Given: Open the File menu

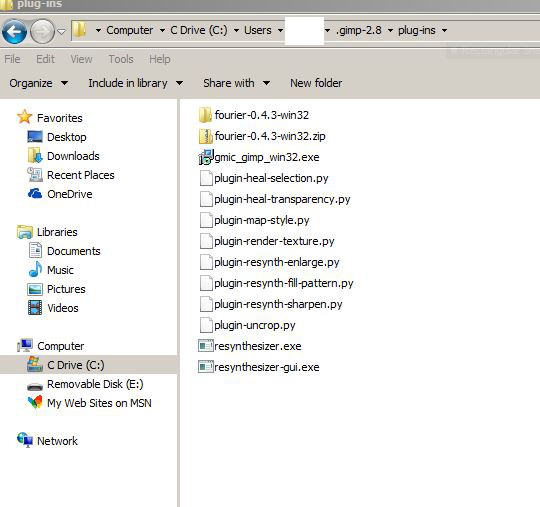Looking at the screenshot, I should 12,59.
